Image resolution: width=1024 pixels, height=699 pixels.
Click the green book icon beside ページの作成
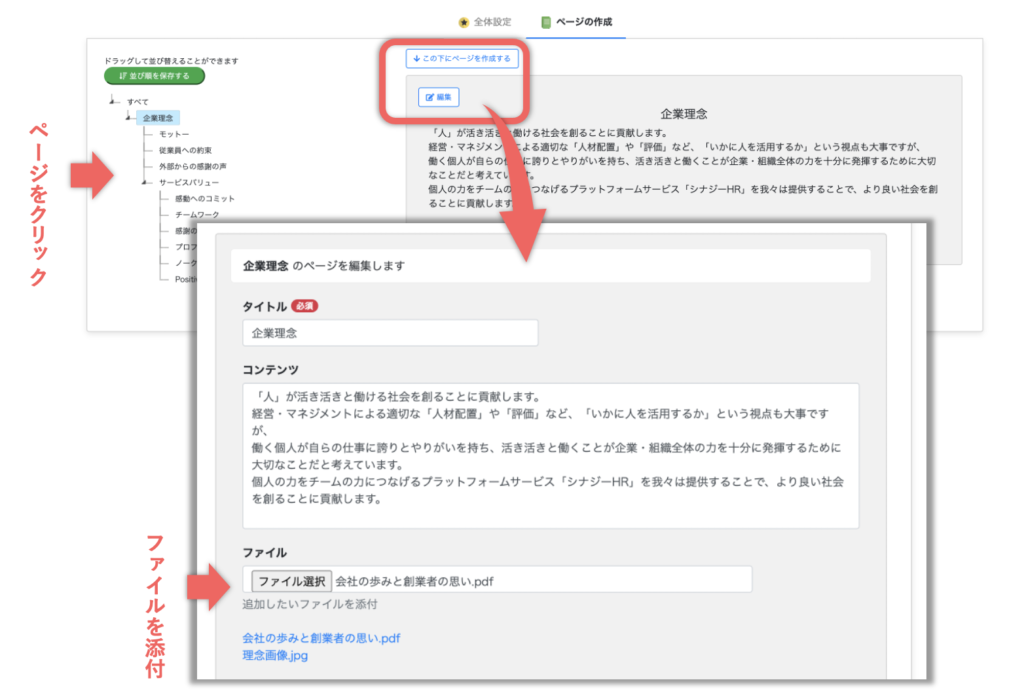pyautogui.click(x=545, y=21)
